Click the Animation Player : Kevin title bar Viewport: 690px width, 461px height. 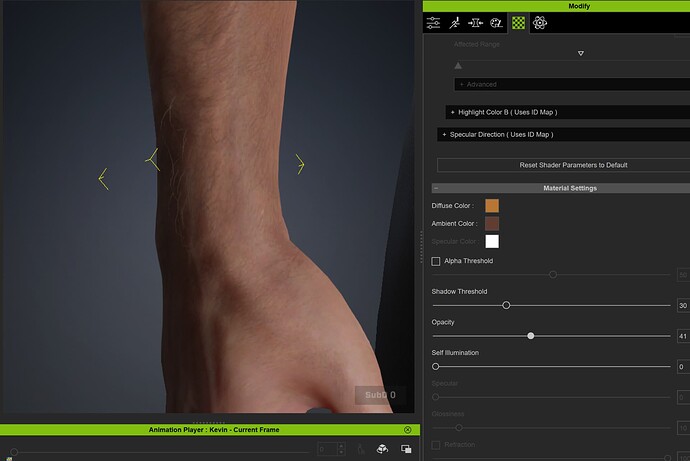coord(210,430)
